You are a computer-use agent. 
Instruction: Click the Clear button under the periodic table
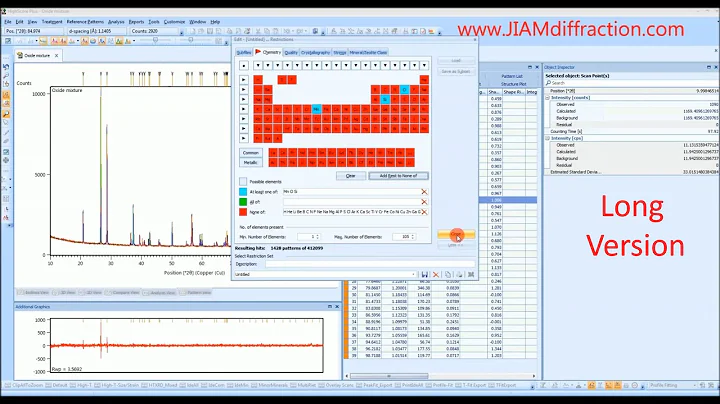pyautogui.click(x=351, y=176)
